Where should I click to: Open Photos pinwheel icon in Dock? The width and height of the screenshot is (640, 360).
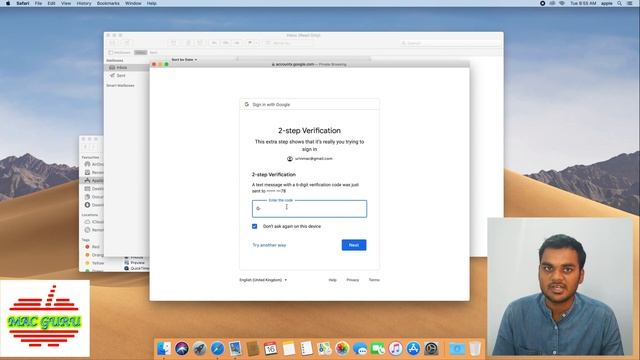pos(342,348)
